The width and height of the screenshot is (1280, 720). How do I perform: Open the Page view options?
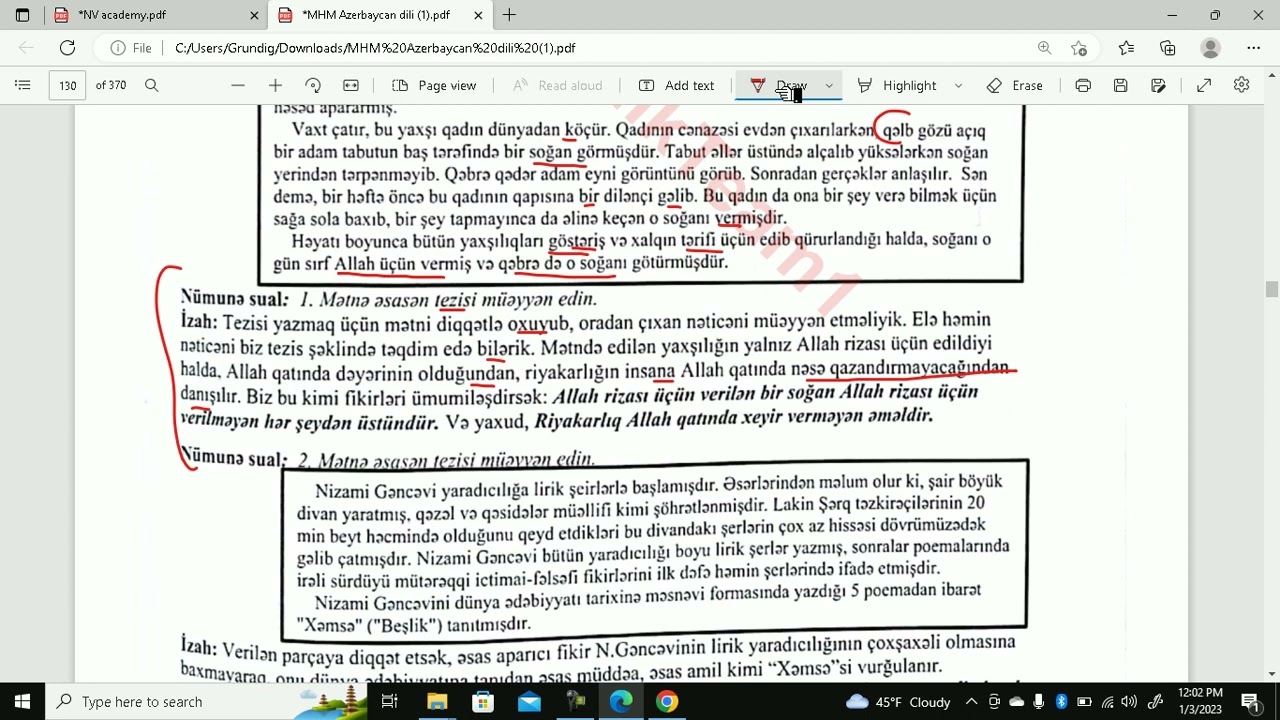tap(434, 86)
